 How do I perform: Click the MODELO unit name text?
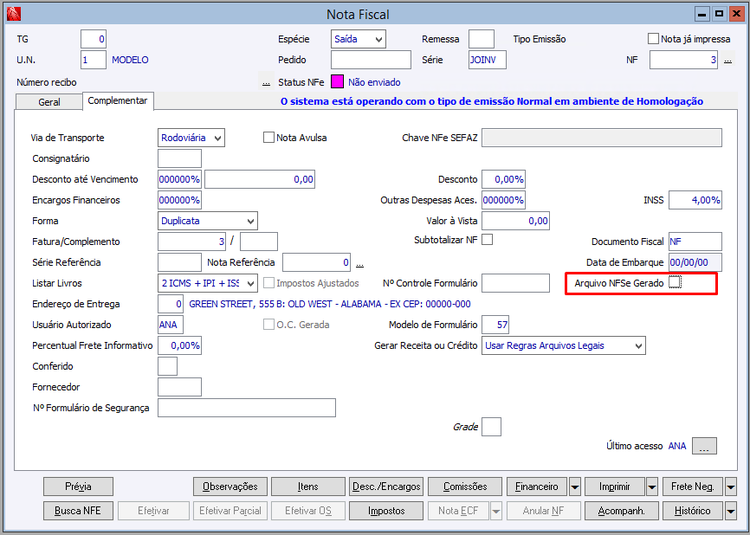pos(130,60)
